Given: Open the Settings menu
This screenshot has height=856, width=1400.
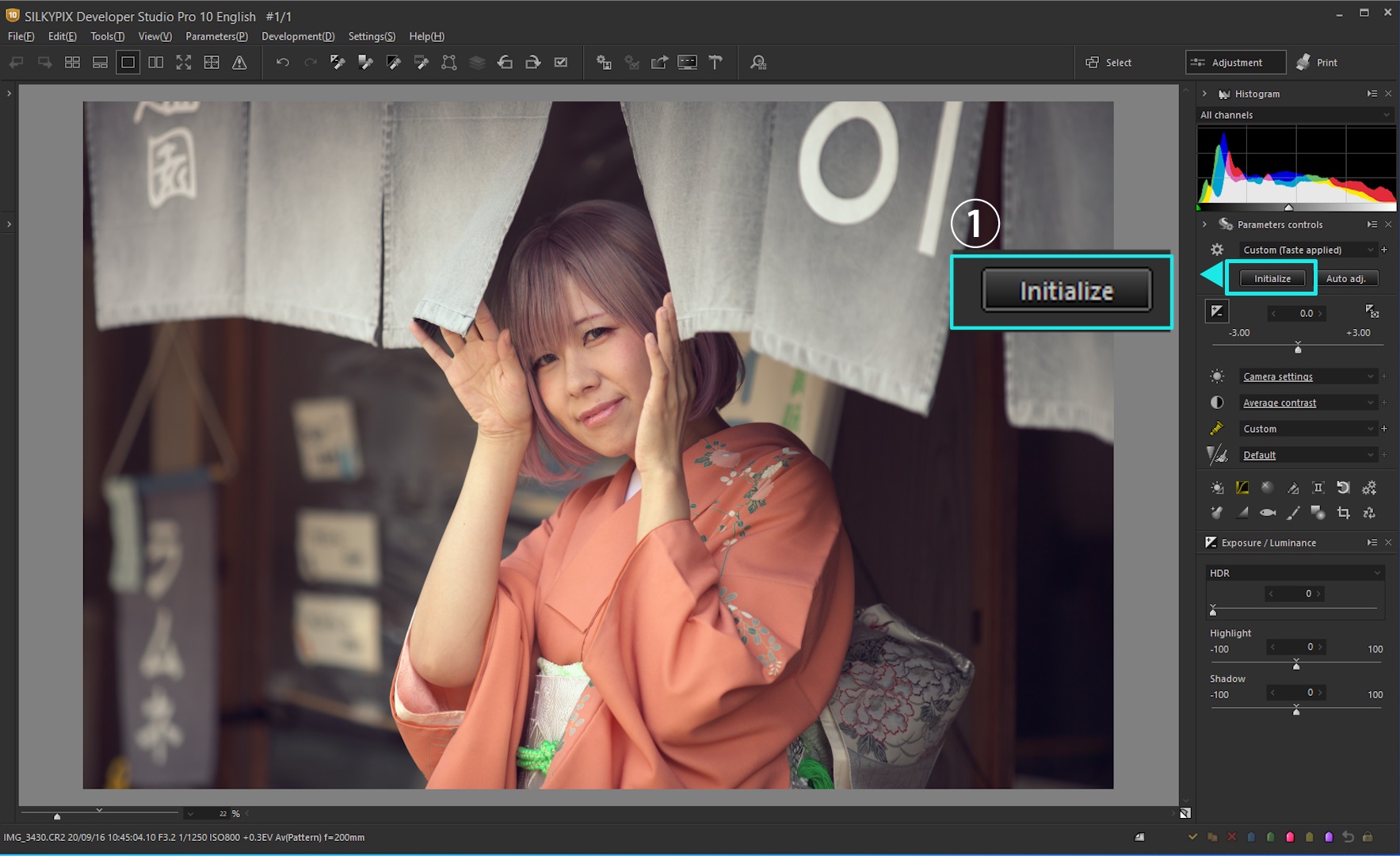Looking at the screenshot, I should click(372, 36).
